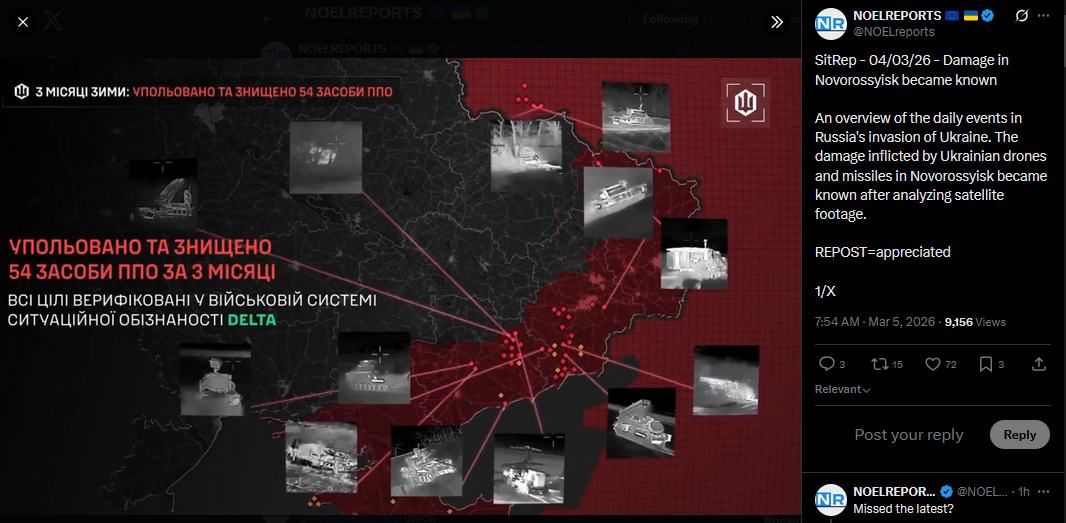Like the post with heart icon

tap(933, 365)
